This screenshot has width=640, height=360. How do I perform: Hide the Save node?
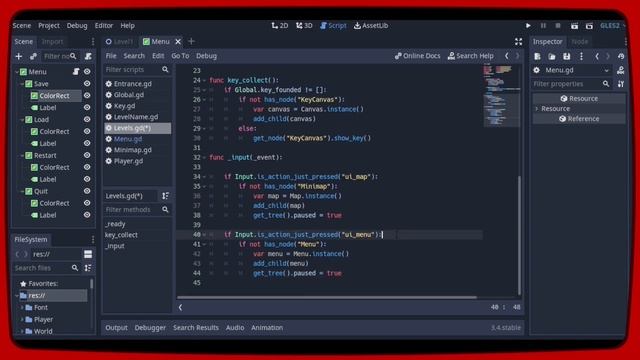[87, 83]
